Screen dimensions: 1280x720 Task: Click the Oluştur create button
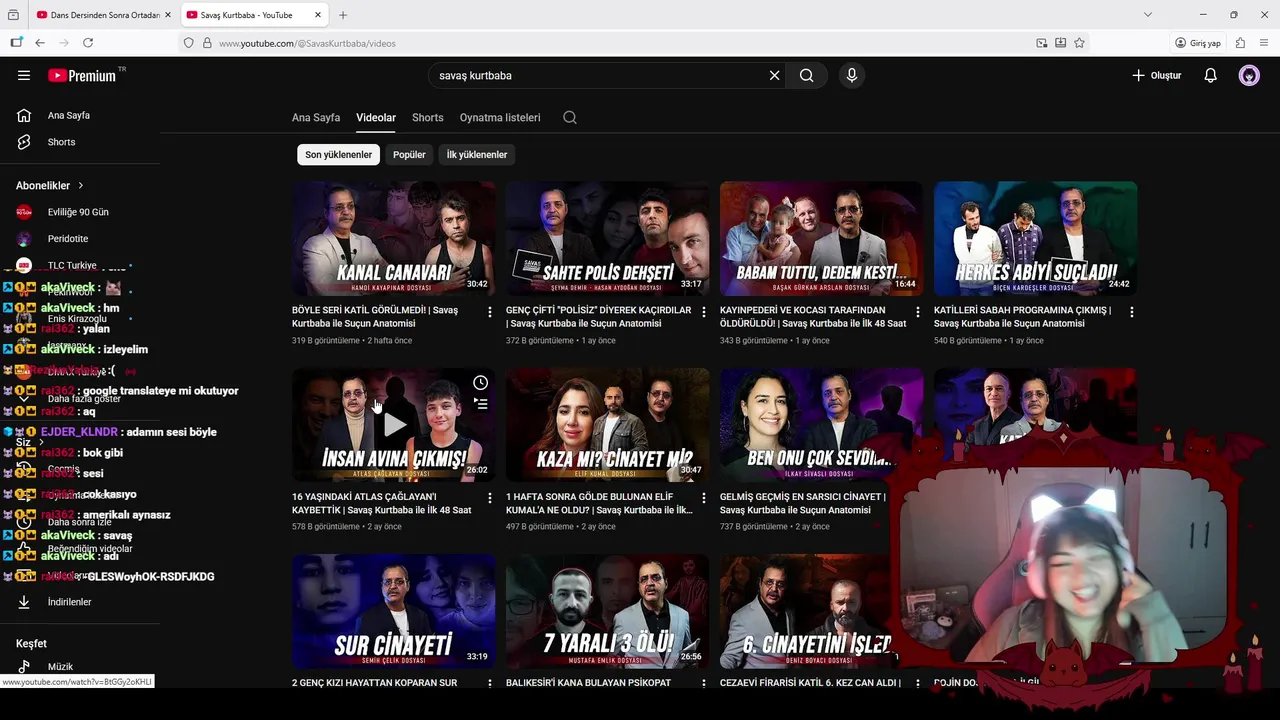pos(1156,75)
